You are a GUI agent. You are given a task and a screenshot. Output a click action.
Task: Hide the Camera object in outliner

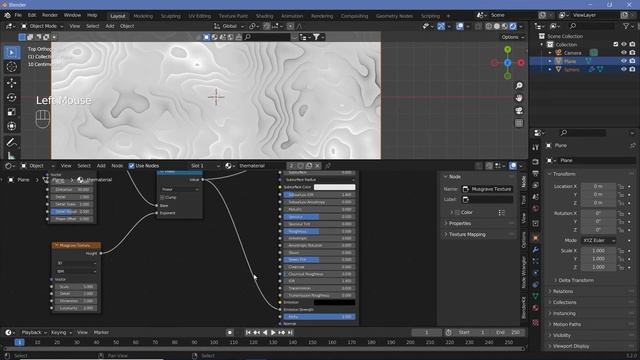click(x=624, y=53)
